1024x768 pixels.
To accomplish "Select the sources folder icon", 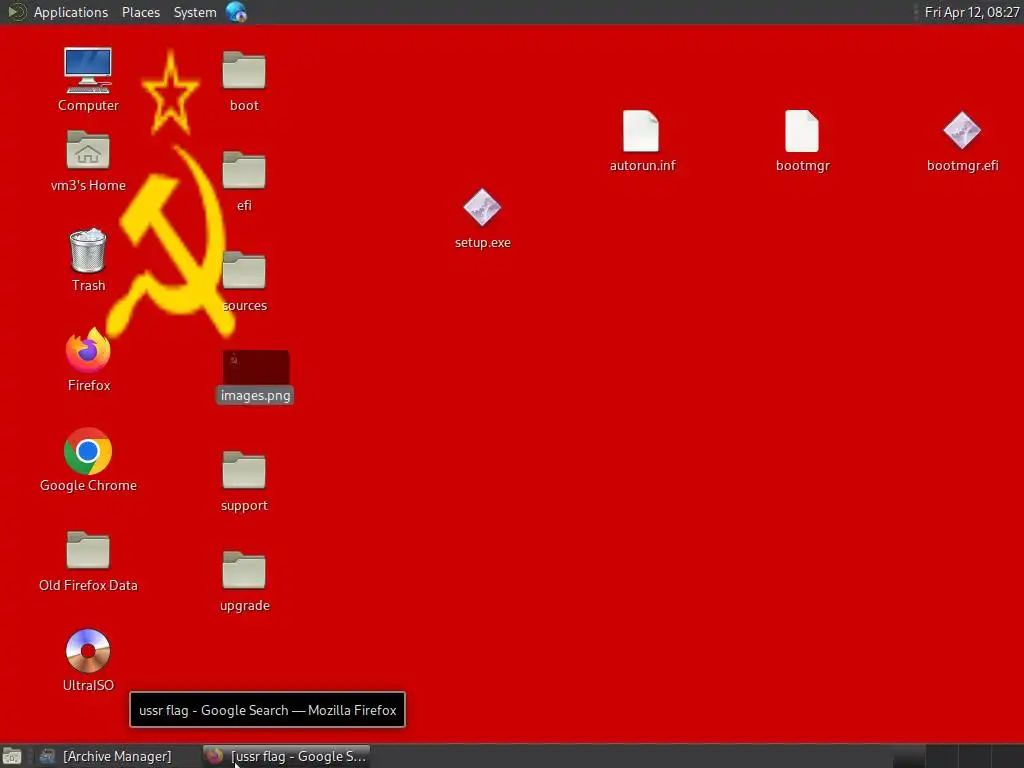I will pyautogui.click(x=244, y=270).
